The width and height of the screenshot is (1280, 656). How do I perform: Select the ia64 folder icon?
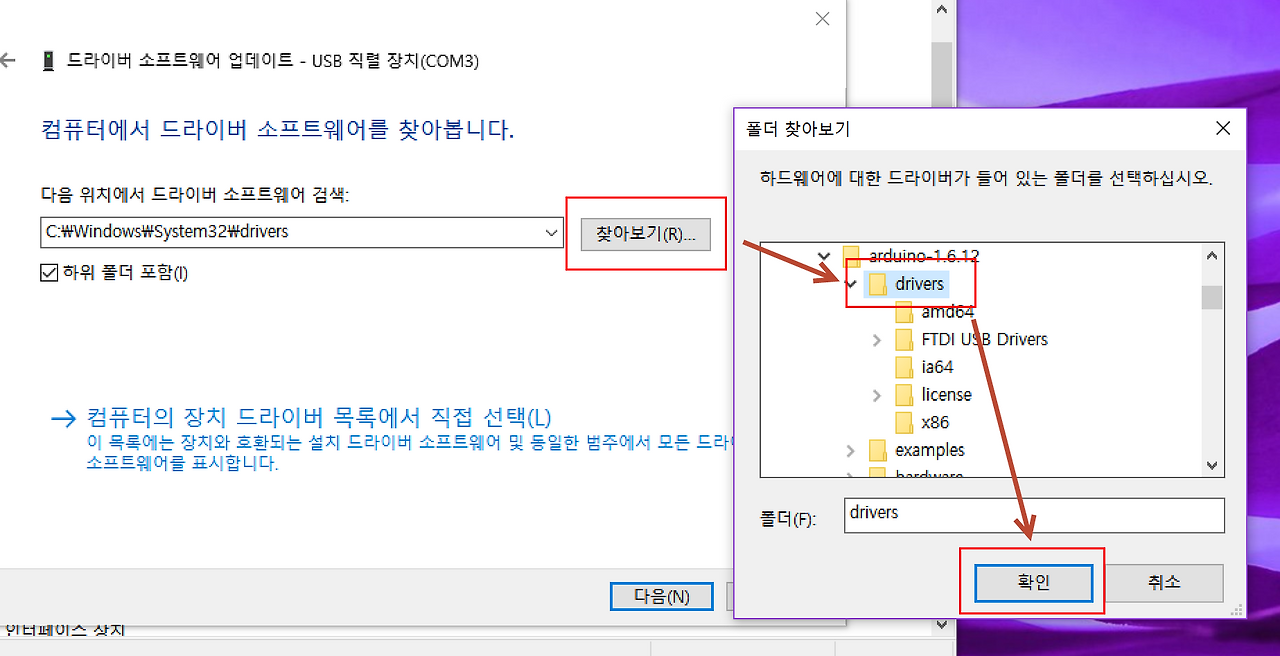pos(904,367)
